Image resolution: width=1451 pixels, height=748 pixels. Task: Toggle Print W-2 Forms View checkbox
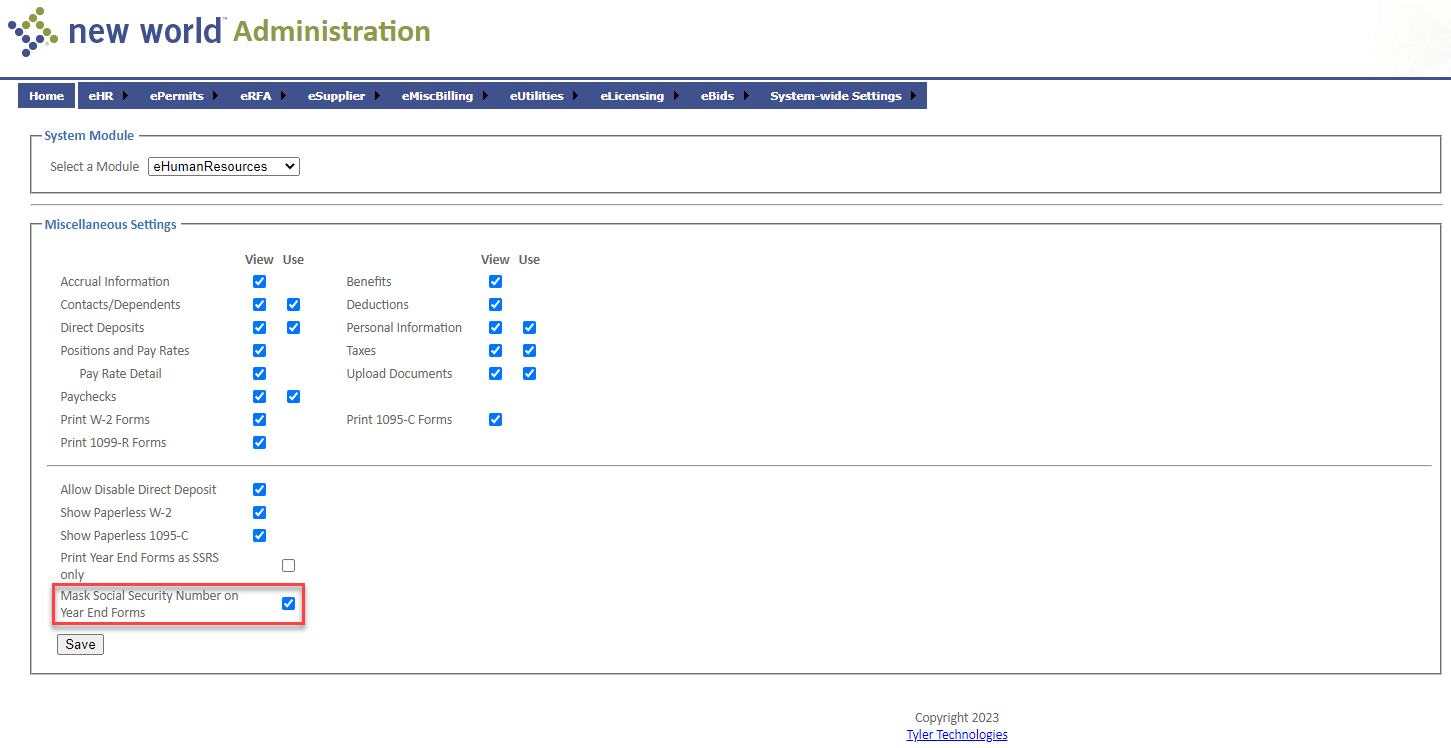(260, 420)
